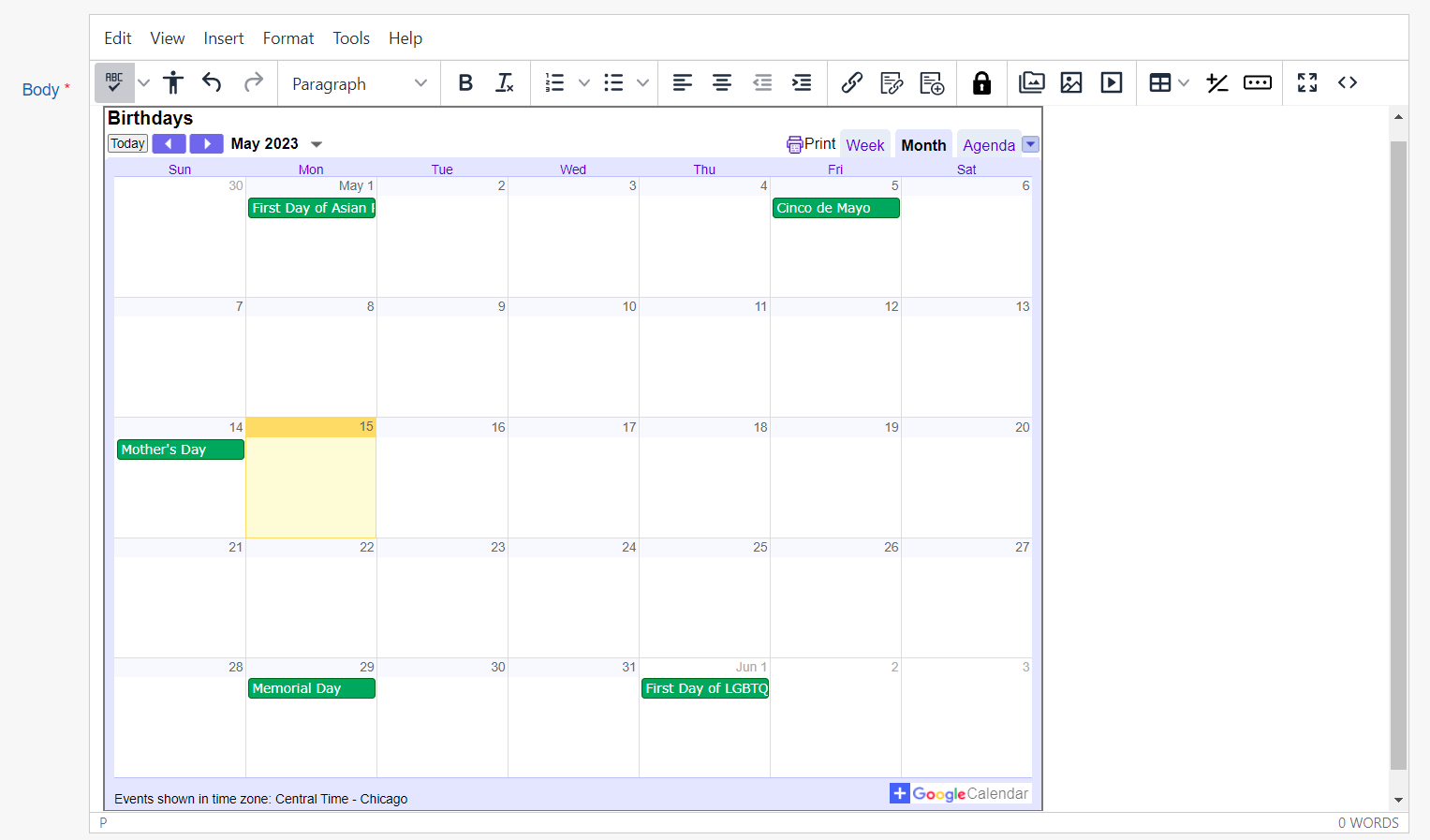The width and height of the screenshot is (1430, 840).
Task: Click the table icon
Action: [x=1160, y=82]
